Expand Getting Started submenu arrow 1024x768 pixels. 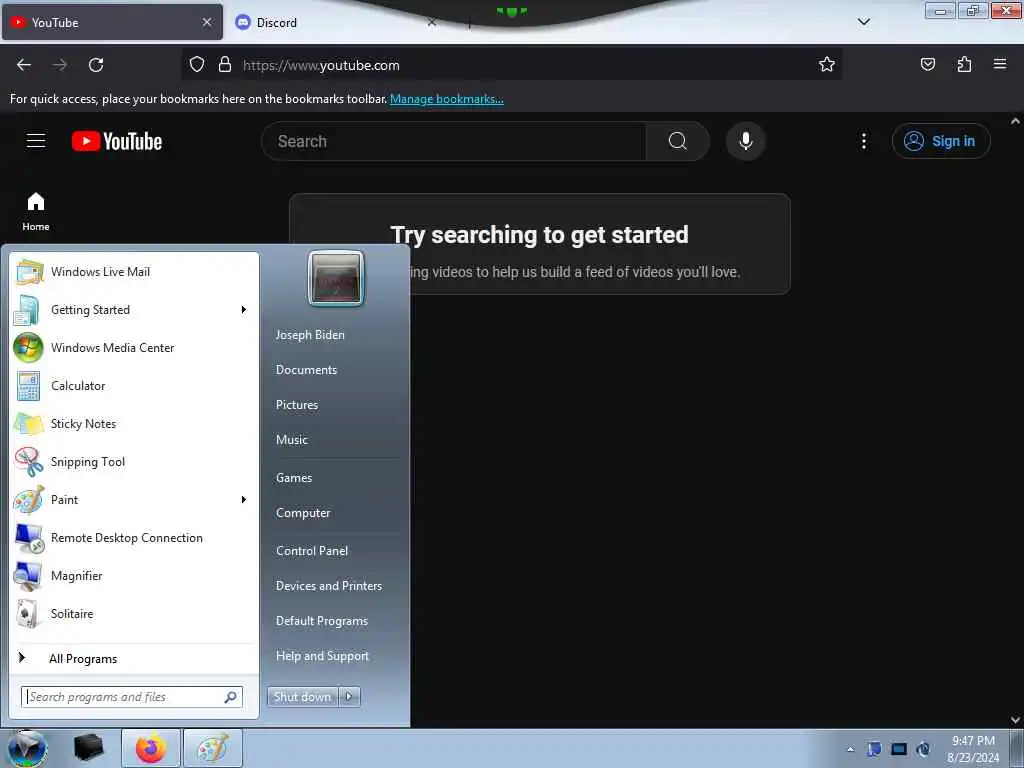point(244,310)
